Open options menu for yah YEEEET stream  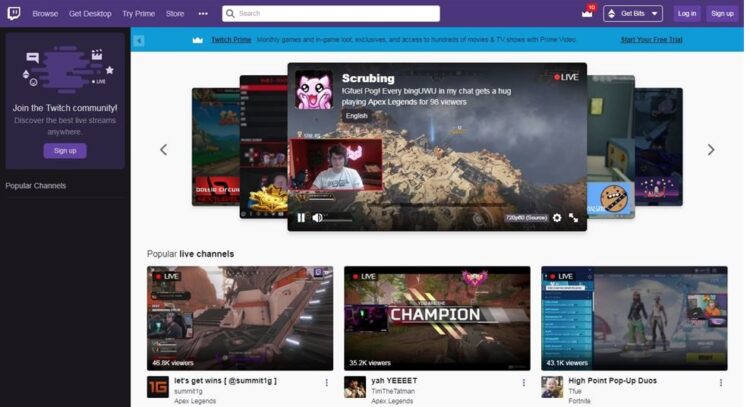pyautogui.click(x=524, y=383)
